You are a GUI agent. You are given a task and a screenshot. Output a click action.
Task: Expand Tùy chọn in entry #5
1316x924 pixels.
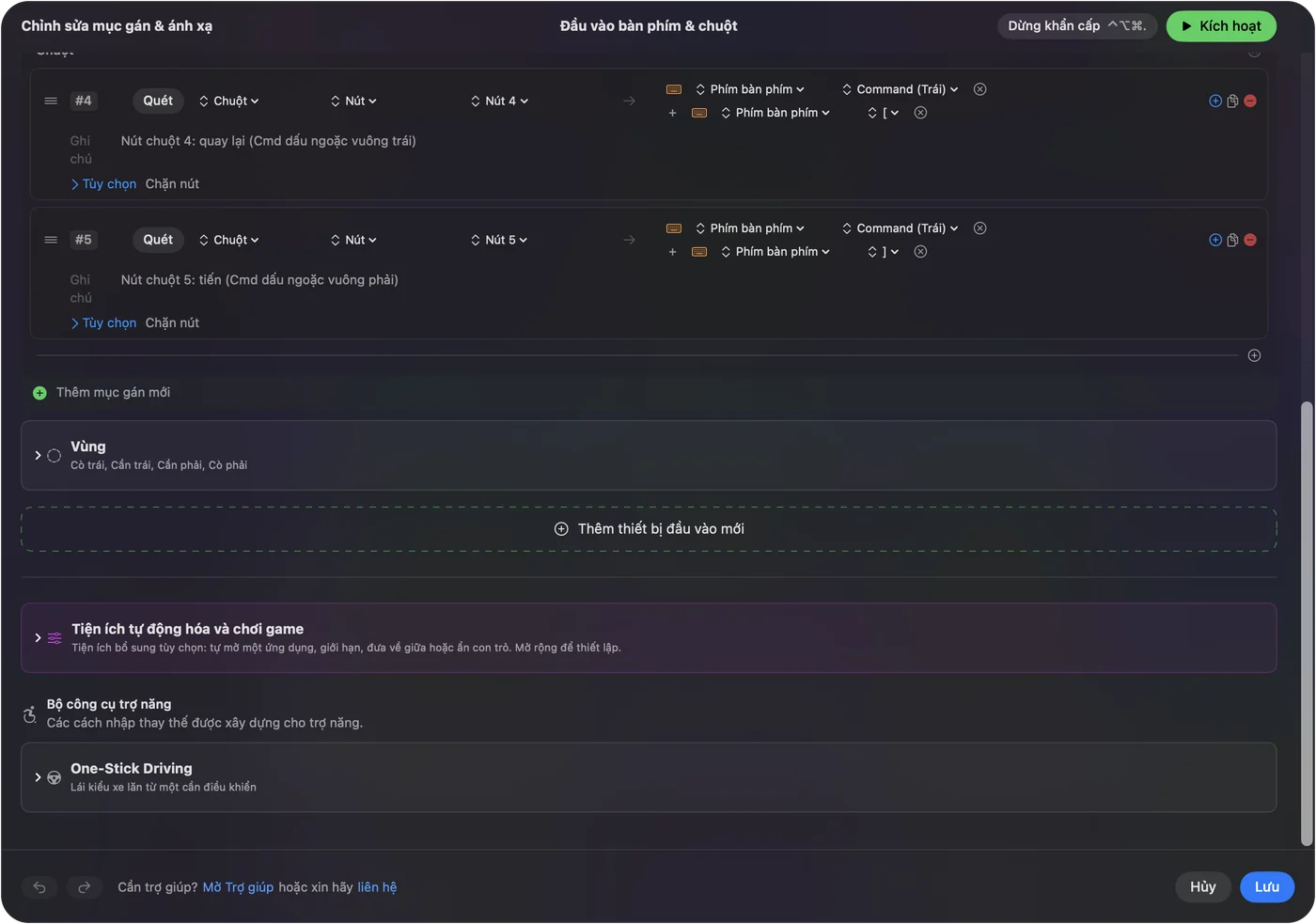[x=103, y=323]
